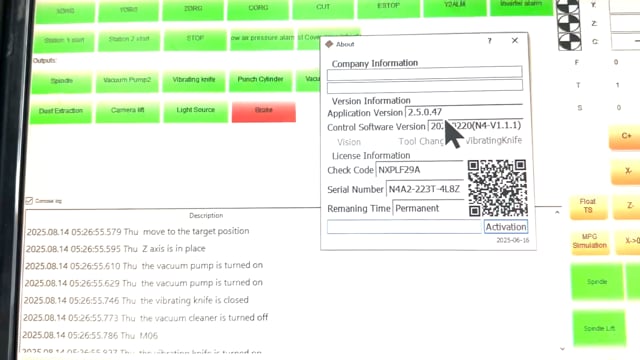Close the About dialog
Image resolution: width=640 pixels, height=360 pixels.
[x=515, y=40]
